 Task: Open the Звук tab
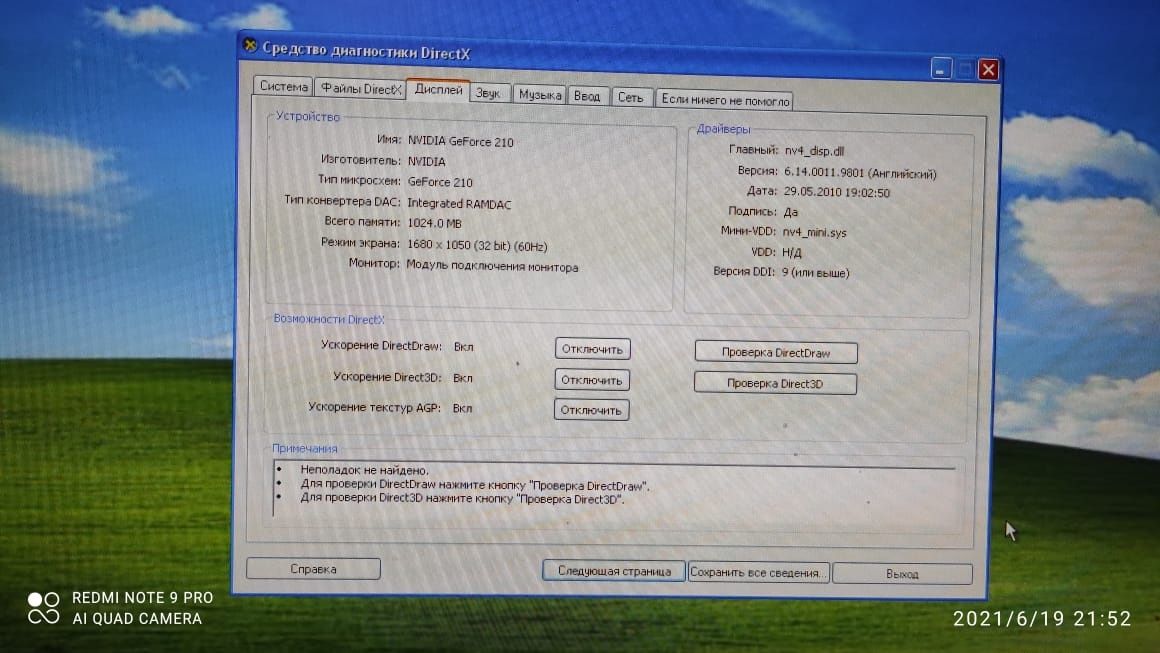coord(488,93)
